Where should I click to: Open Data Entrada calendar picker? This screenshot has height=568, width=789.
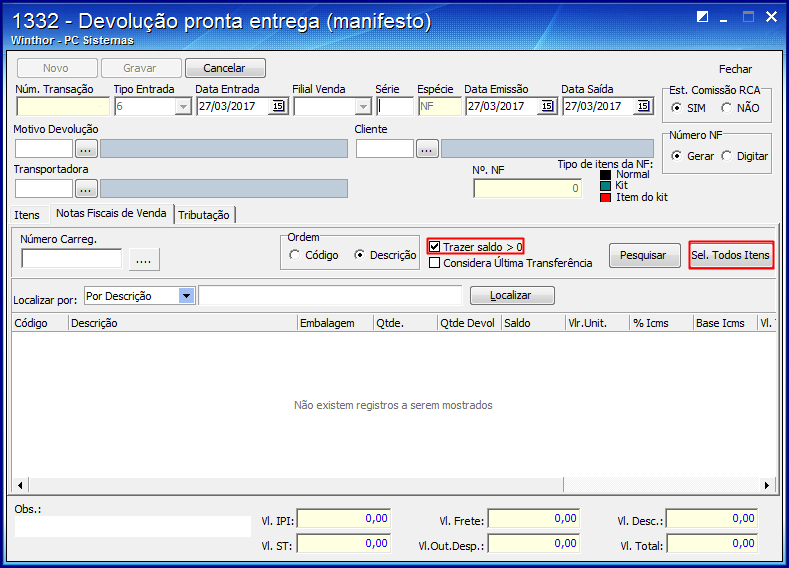(278, 106)
